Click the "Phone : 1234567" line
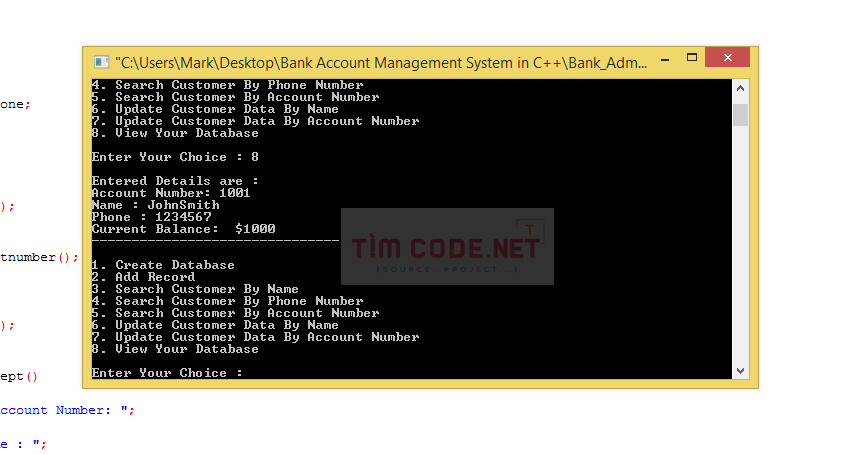 point(152,217)
